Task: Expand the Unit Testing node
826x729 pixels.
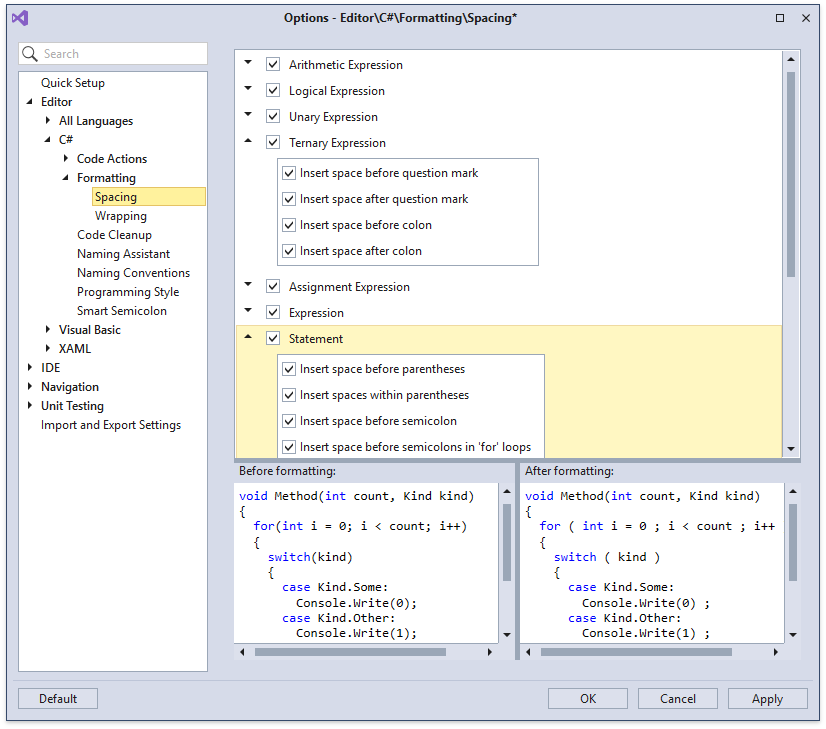Action: (x=31, y=405)
